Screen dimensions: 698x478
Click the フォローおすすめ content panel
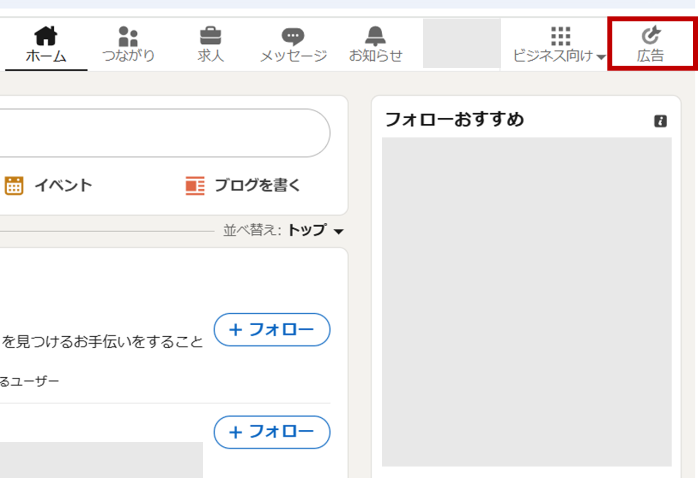(x=527, y=302)
